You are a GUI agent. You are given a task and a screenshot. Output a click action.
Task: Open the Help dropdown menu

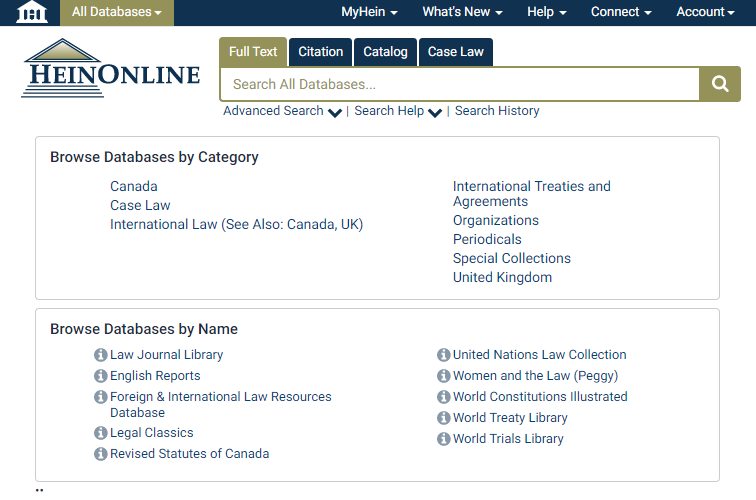point(546,12)
